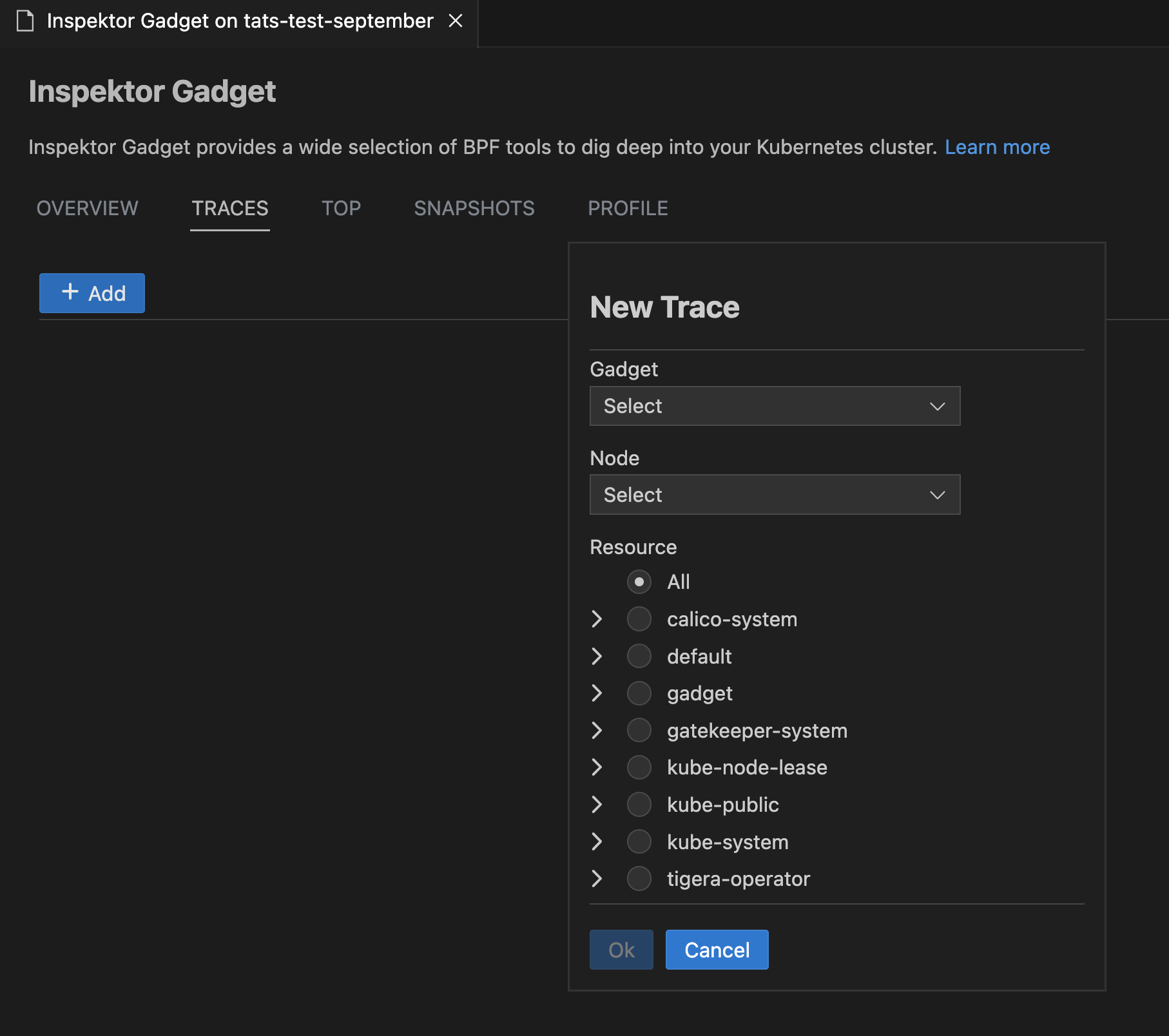Screen dimensions: 1169x1036
Task: Expand the gadget namespace chevron
Action: [x=597, y=693]
